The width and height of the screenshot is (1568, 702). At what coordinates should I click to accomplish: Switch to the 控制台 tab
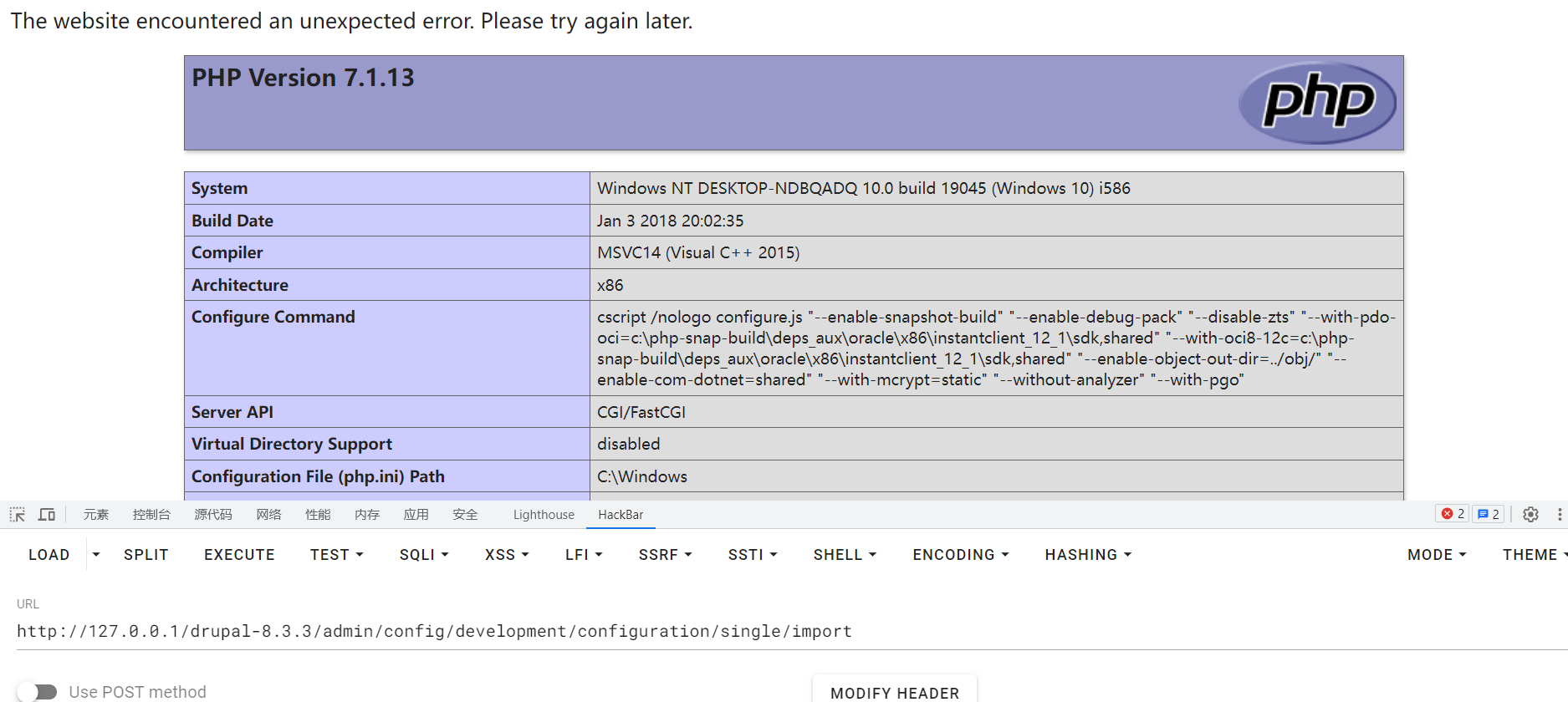[151, 515]
